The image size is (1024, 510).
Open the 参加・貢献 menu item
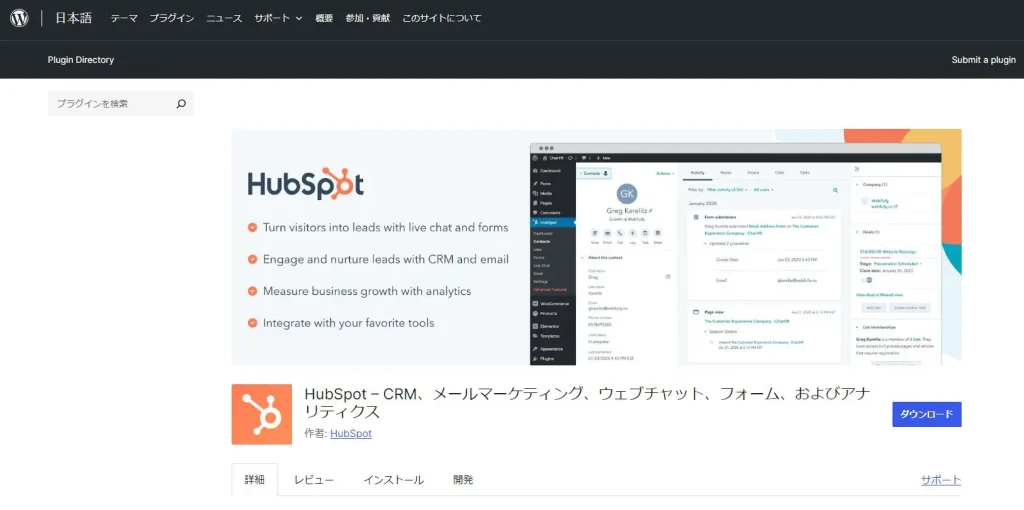tap(368, 18)
